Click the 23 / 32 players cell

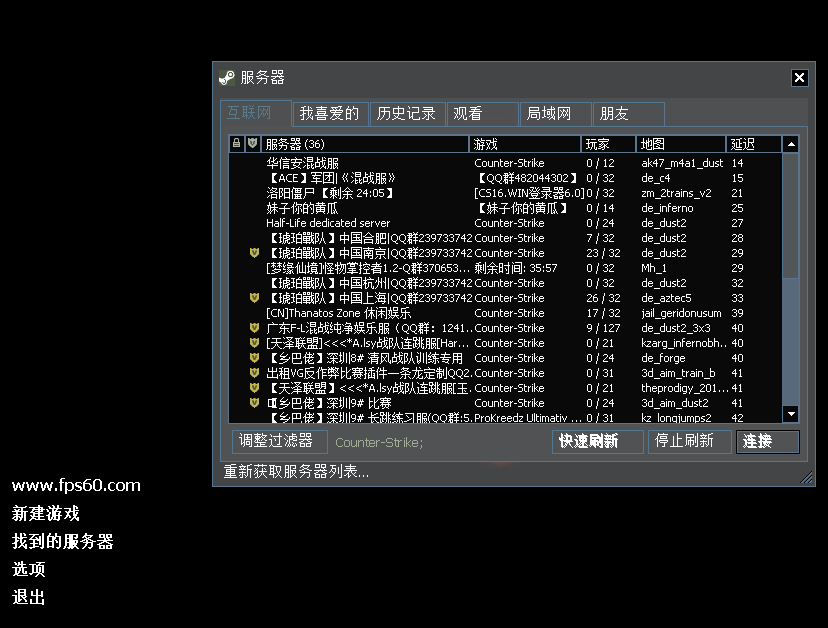603,253
